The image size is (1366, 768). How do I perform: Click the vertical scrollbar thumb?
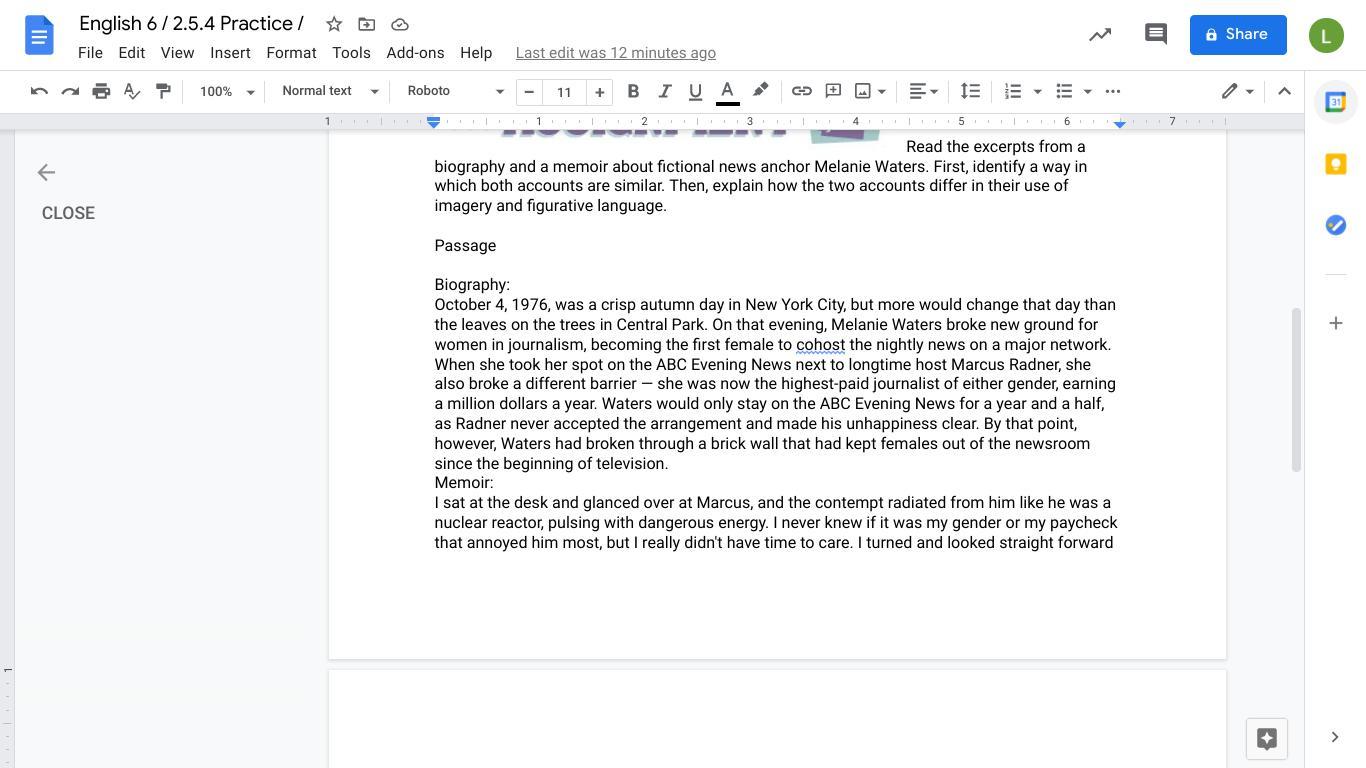(1297, 390)
